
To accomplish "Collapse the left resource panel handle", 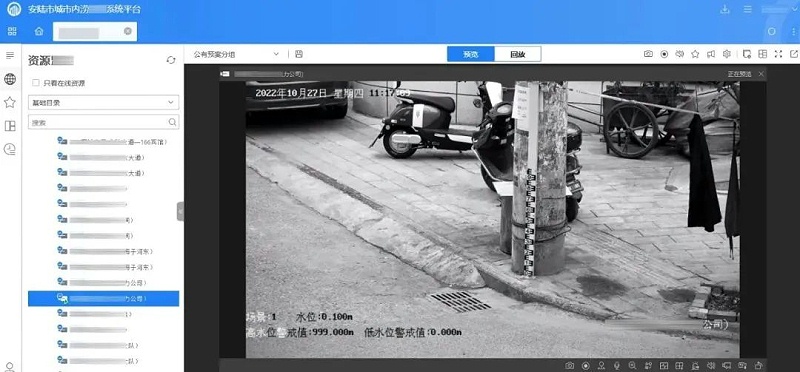I will click(180, 211).
